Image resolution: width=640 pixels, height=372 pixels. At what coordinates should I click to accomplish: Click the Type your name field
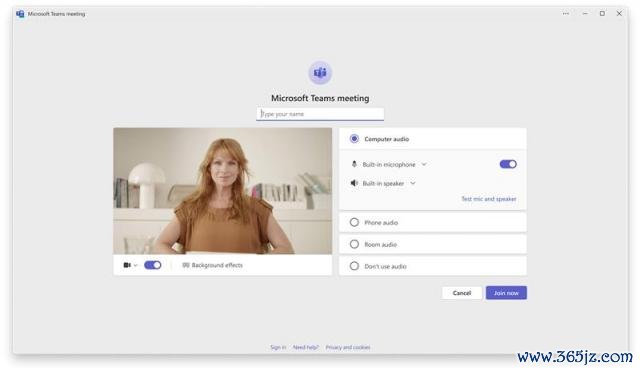pos(320,114)
